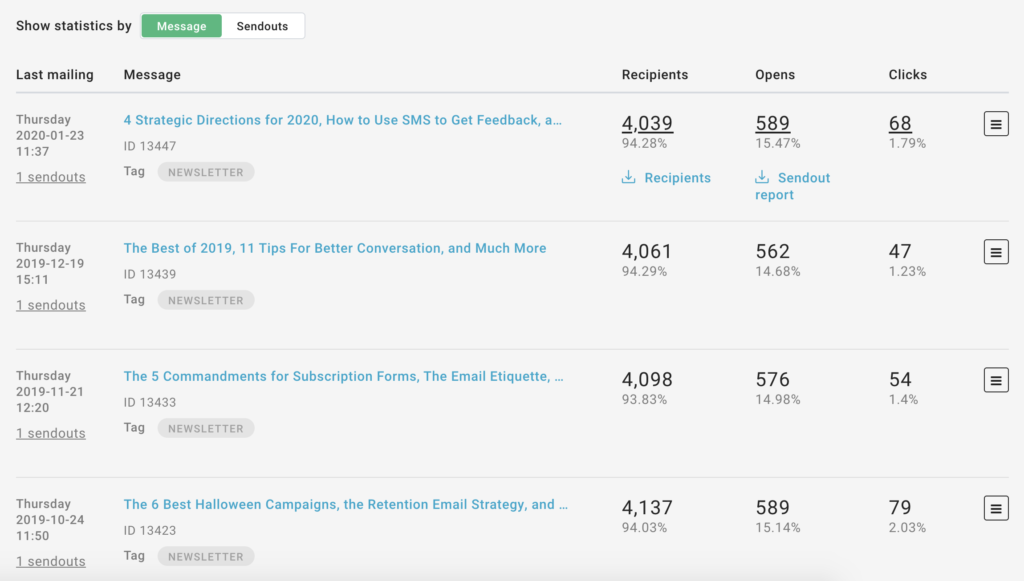Click the 4,039 recipients count

tap(647, 123)
